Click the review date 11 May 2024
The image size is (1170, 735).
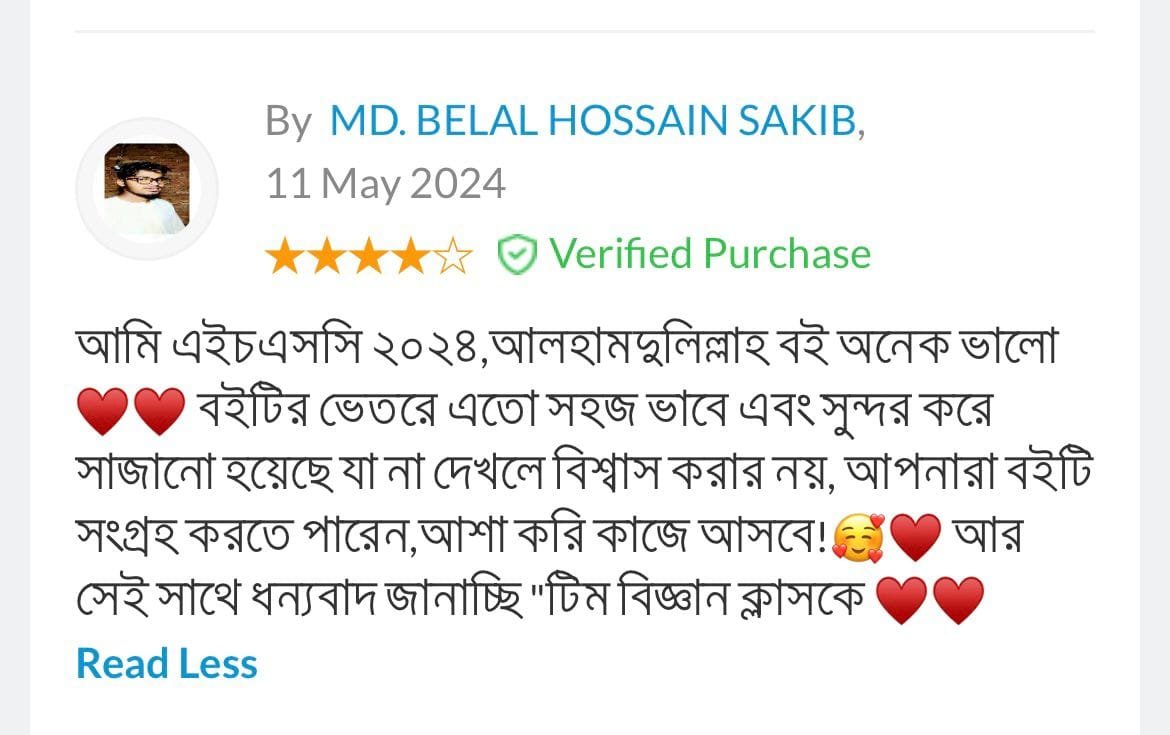coord(385,184)
